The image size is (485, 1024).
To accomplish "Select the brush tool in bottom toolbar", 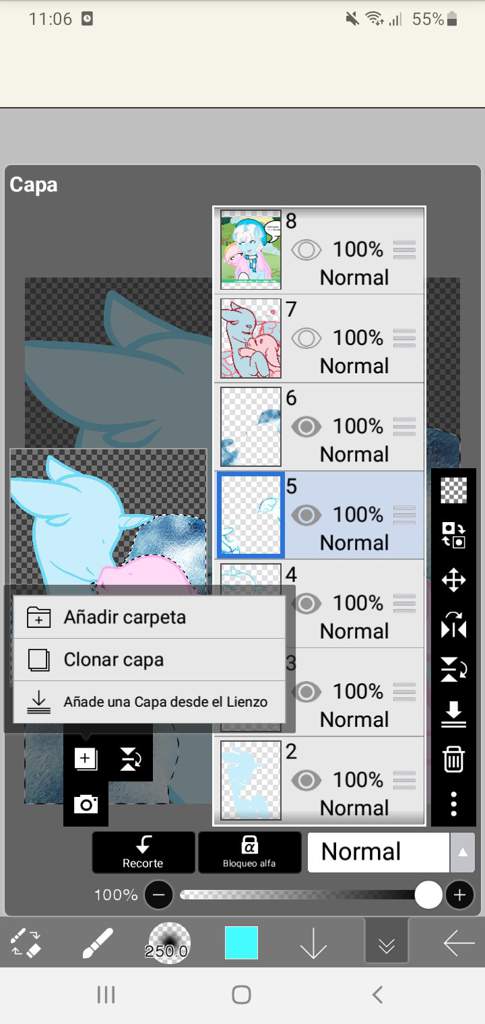I will (97, 944).
